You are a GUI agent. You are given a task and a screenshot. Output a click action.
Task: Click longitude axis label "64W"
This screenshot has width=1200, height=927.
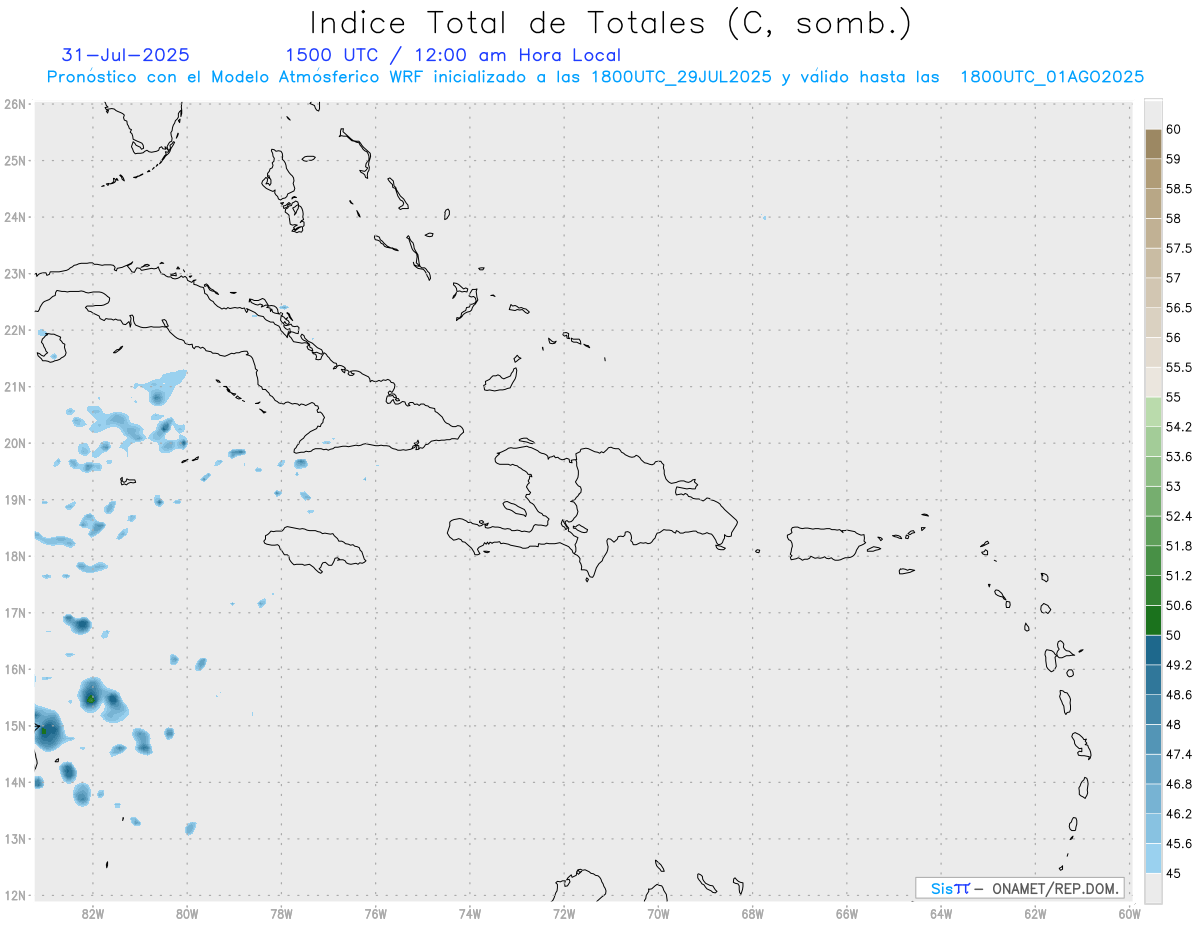click(941, 913)
